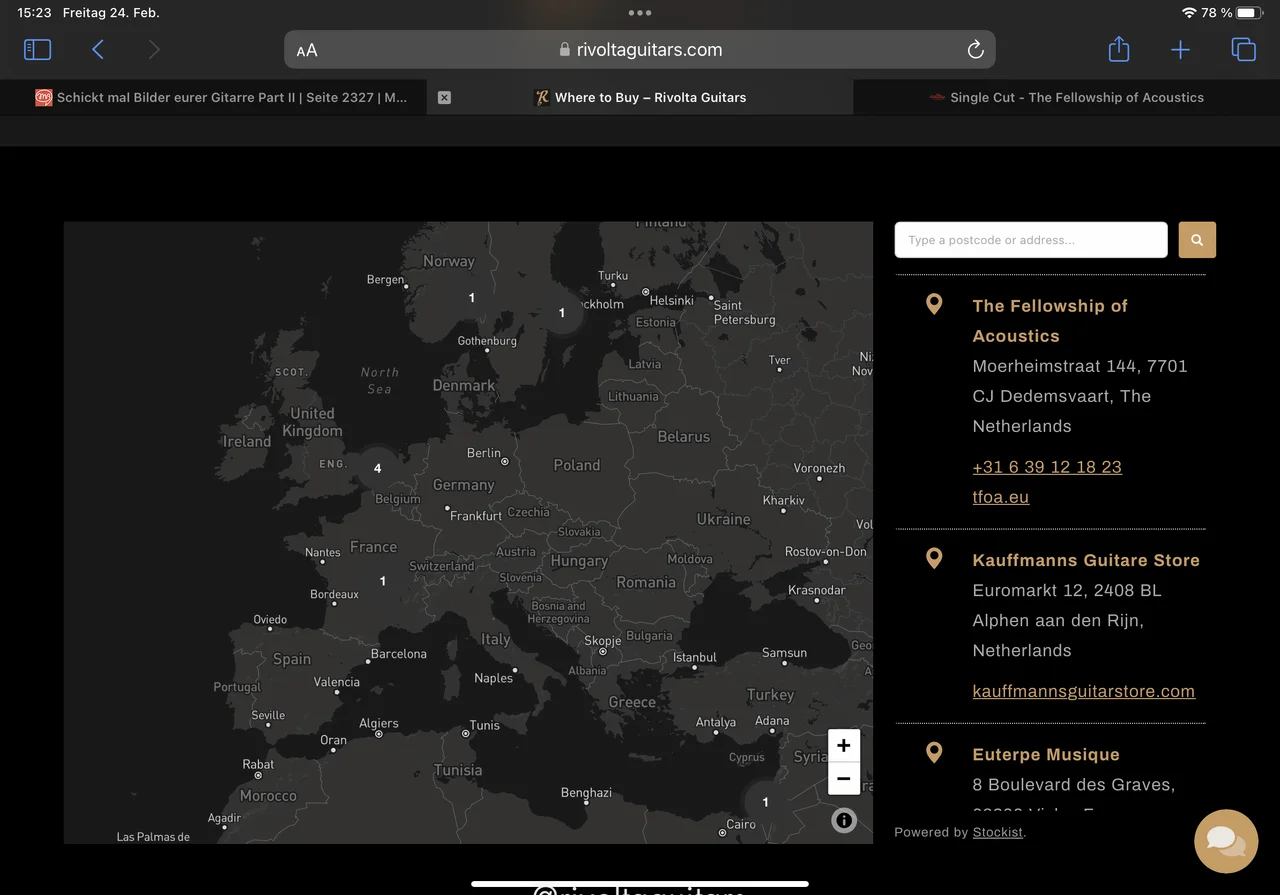Show the tab overview grid

[x=1243, y=49]
